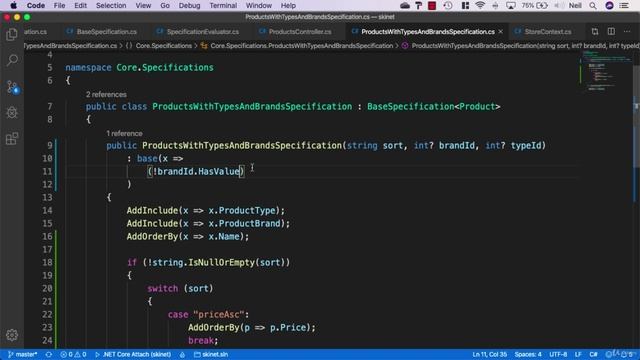Click the namespace Core.Specifications line

(x=139, y=68)
